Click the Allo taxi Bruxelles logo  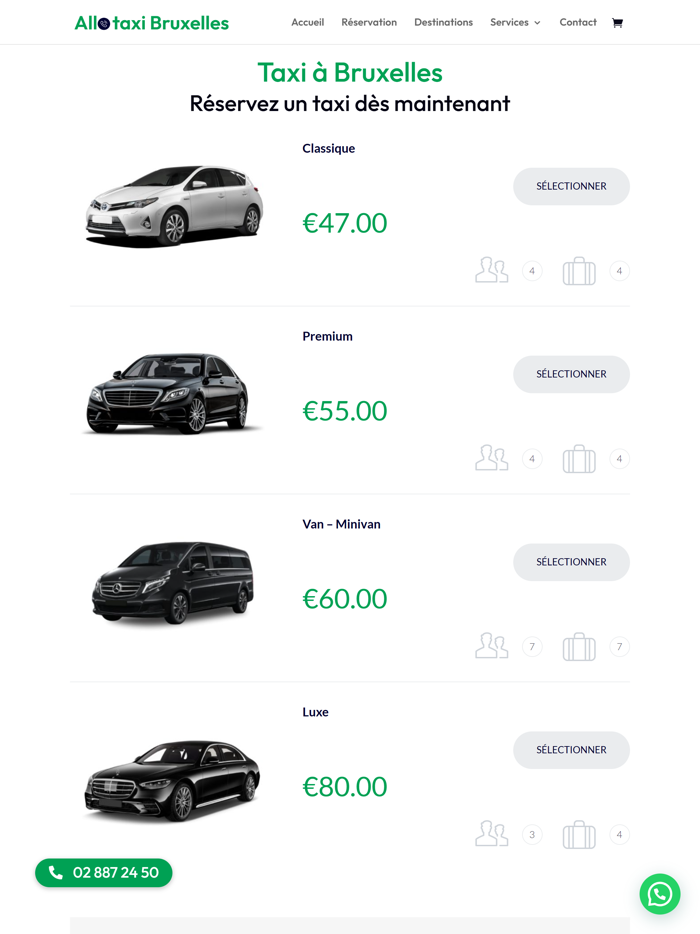point(151,21)
